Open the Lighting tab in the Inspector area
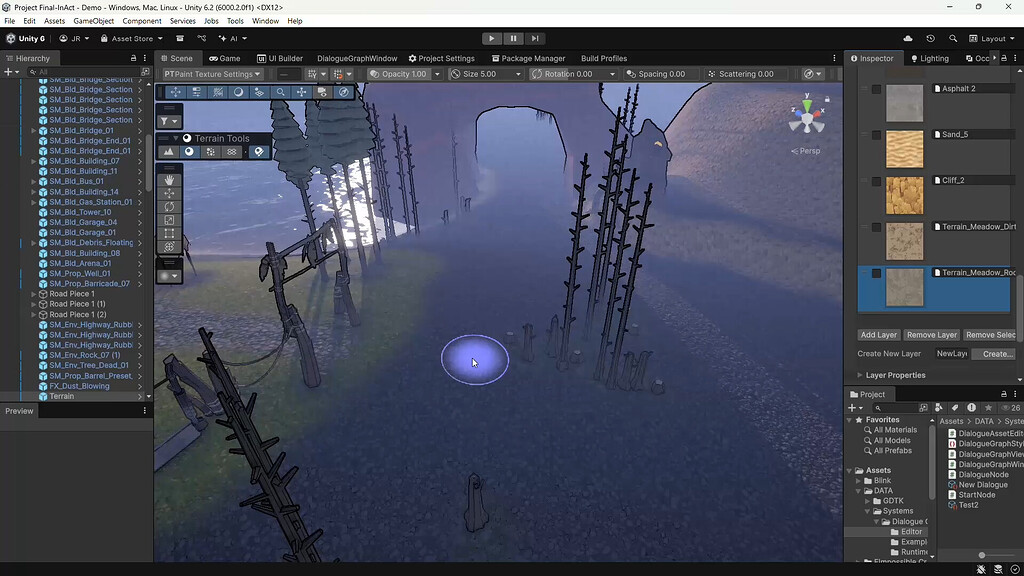 929,58
